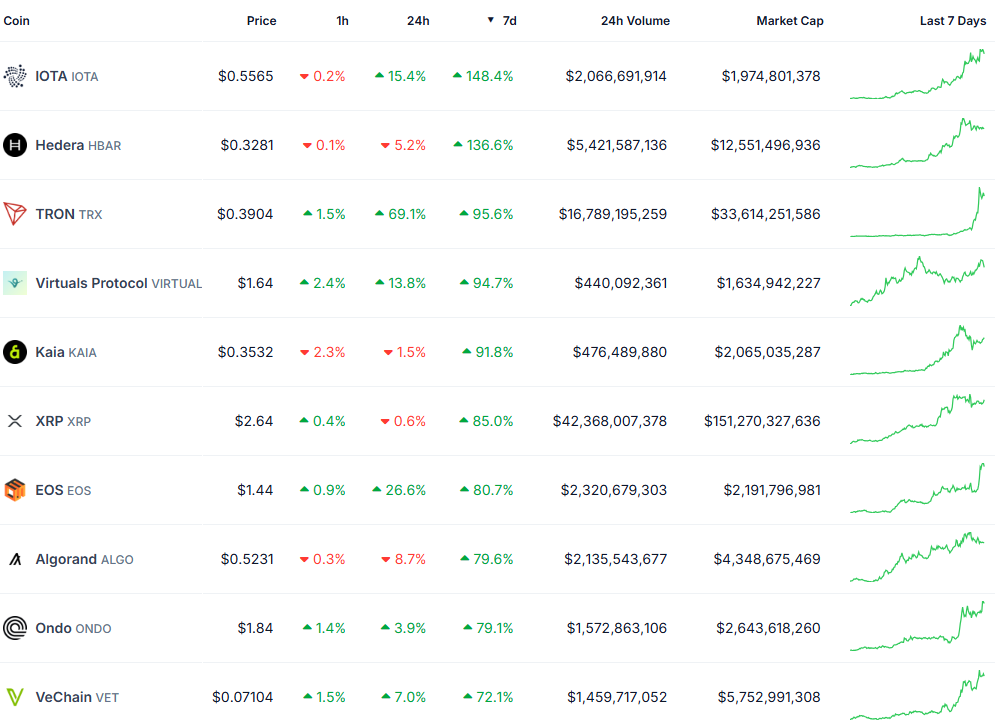View IOTA 7-day sparkline chart

918,75
